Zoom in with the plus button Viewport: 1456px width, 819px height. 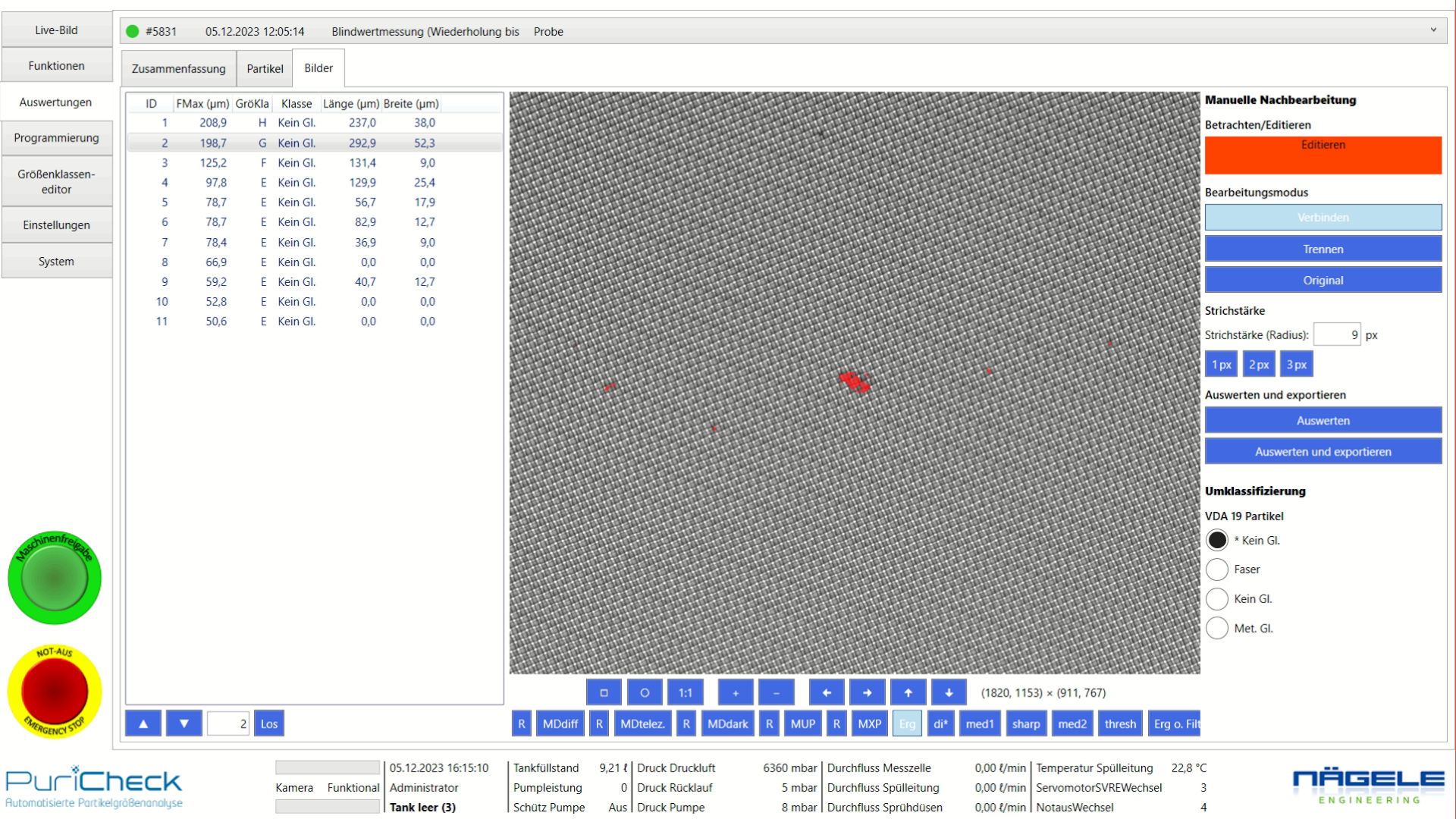click(x=735, y=692)
